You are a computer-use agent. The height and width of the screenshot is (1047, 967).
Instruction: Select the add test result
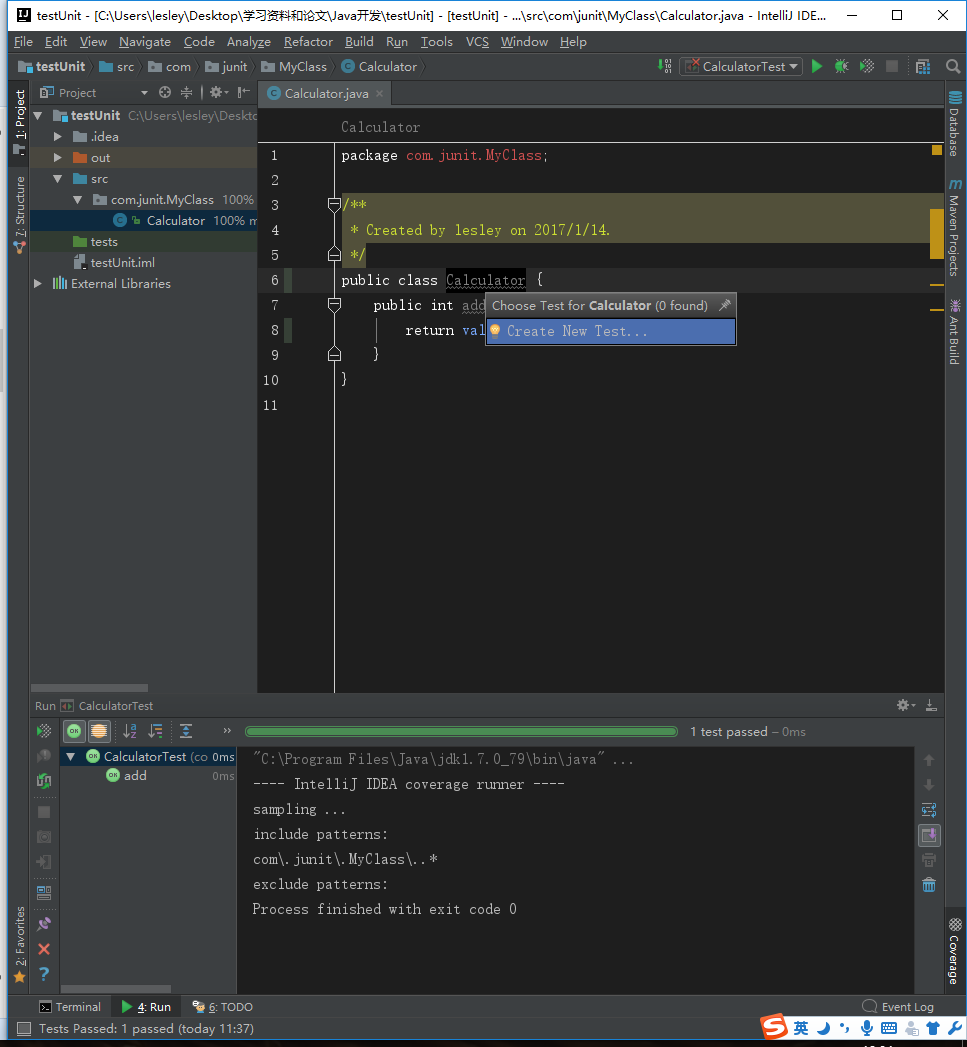(135, 775)
